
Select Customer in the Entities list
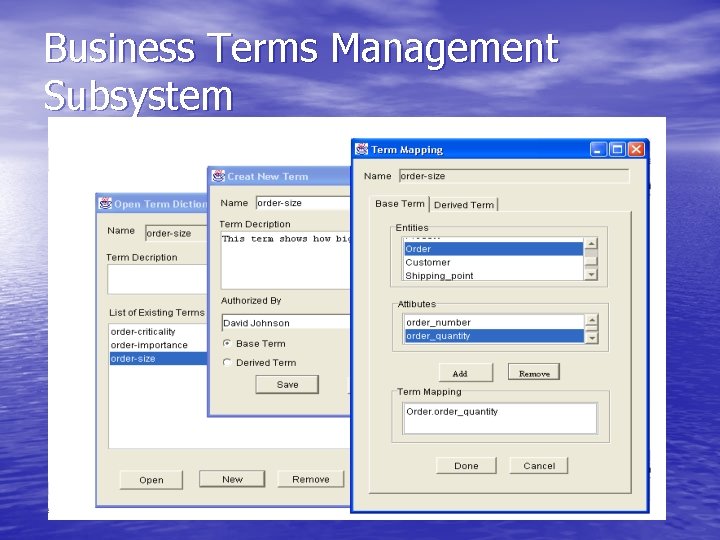(494, 262)
